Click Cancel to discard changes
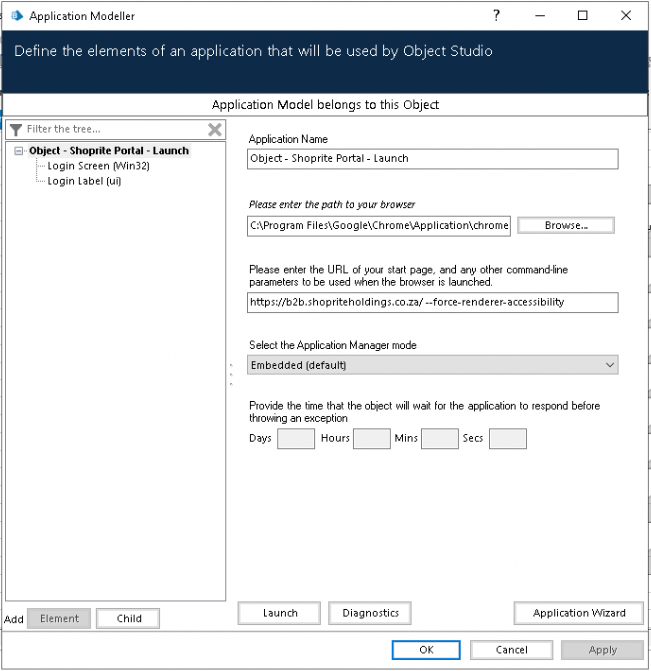This screenshot has width=651, height=671. click(x=511, y=650)
